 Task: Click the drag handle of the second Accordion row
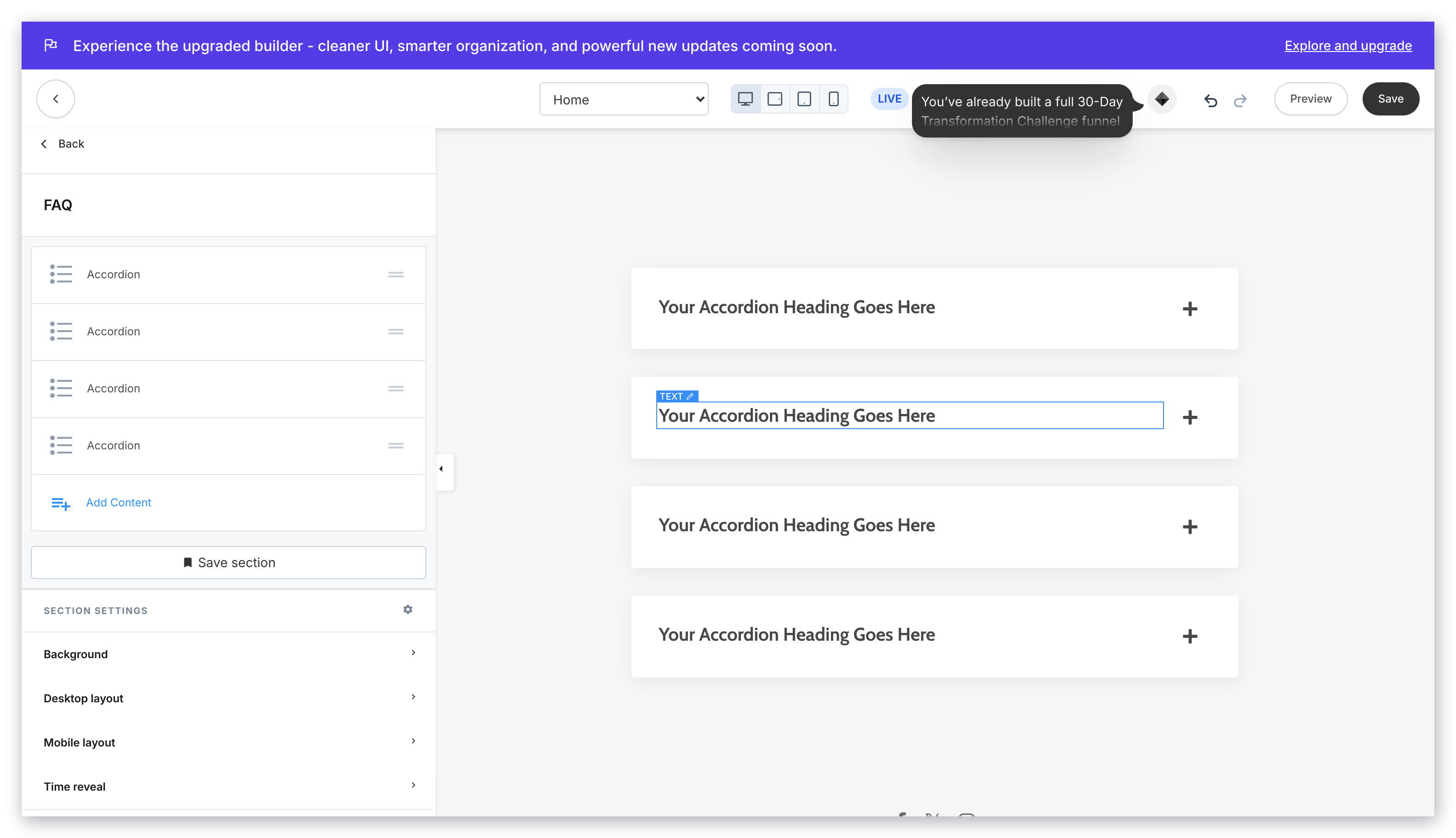pos(396,332)
